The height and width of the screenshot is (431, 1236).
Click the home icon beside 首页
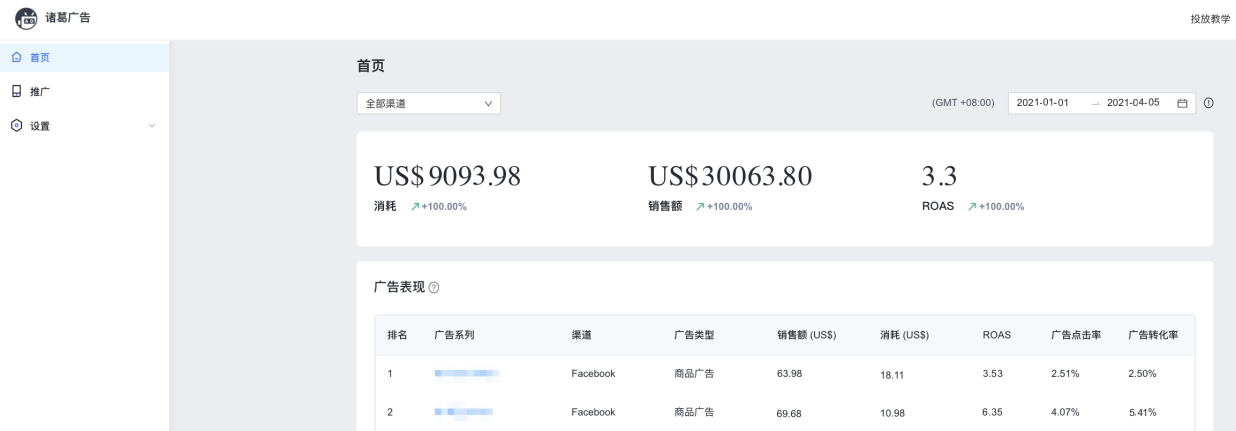(15, 57)
